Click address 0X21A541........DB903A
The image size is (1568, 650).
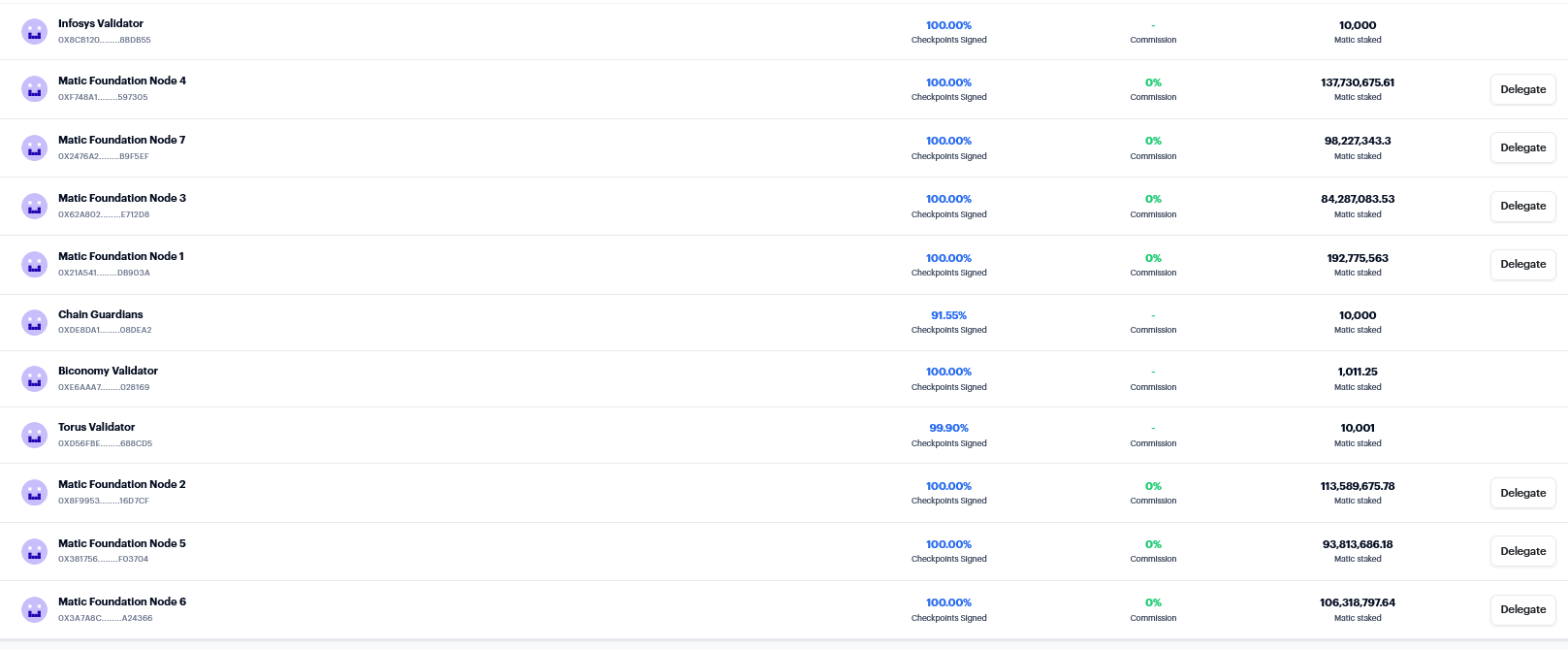click(x=104, y=273)
